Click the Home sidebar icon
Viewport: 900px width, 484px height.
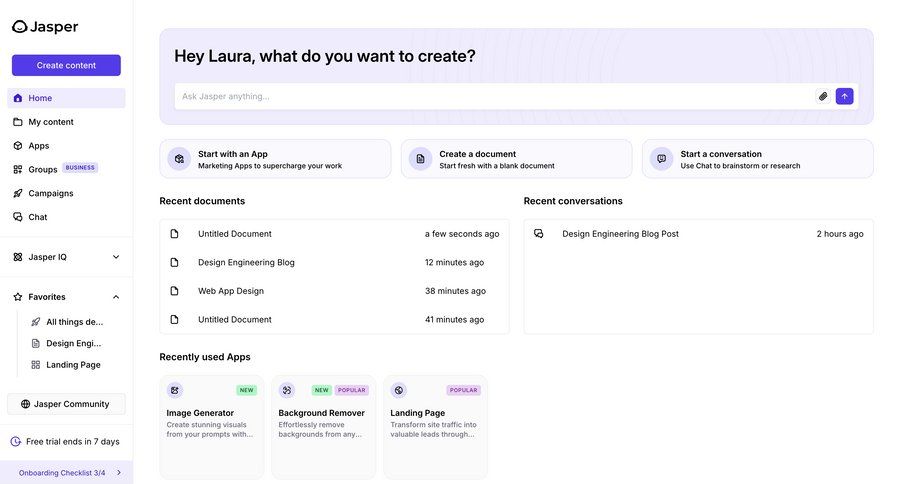18,98
